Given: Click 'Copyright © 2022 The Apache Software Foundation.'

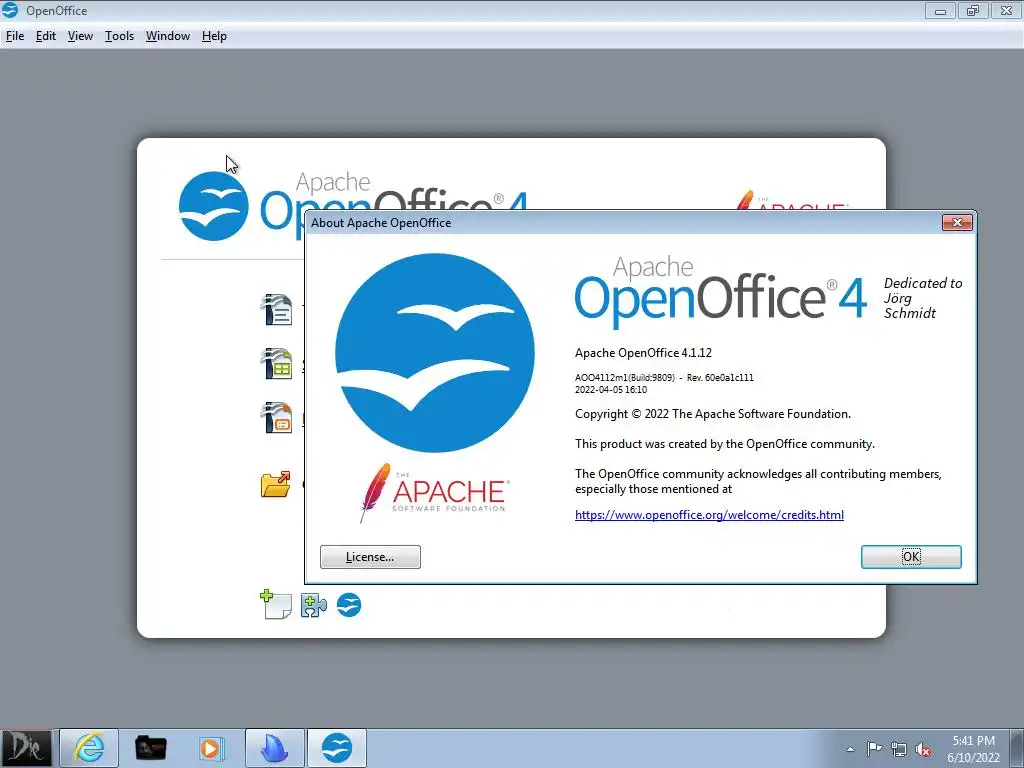Looking at the screenshot, I should (x=713, y=413).
